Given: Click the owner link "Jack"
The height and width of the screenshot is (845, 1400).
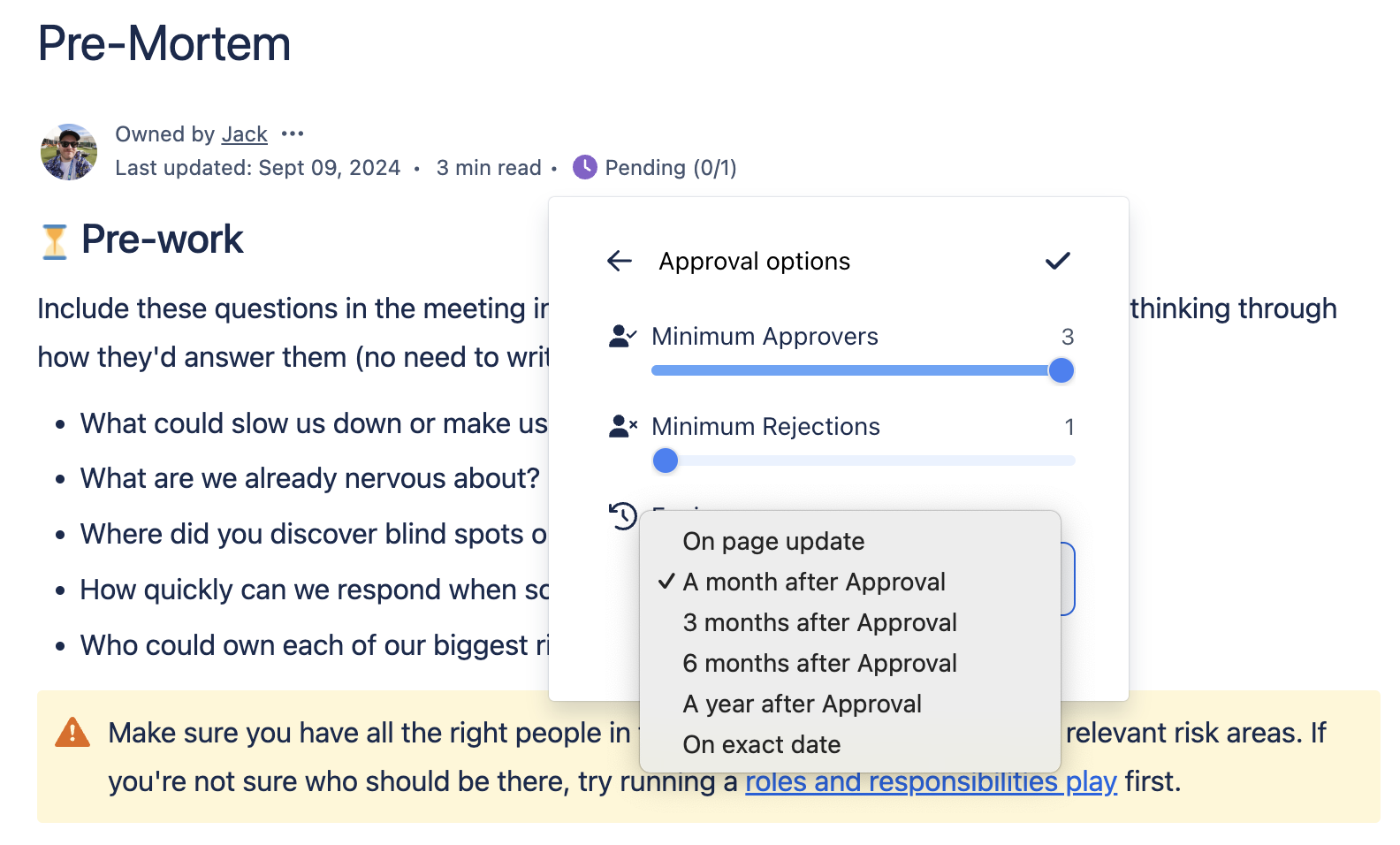Looking at the screenshot, I should 244,133.
